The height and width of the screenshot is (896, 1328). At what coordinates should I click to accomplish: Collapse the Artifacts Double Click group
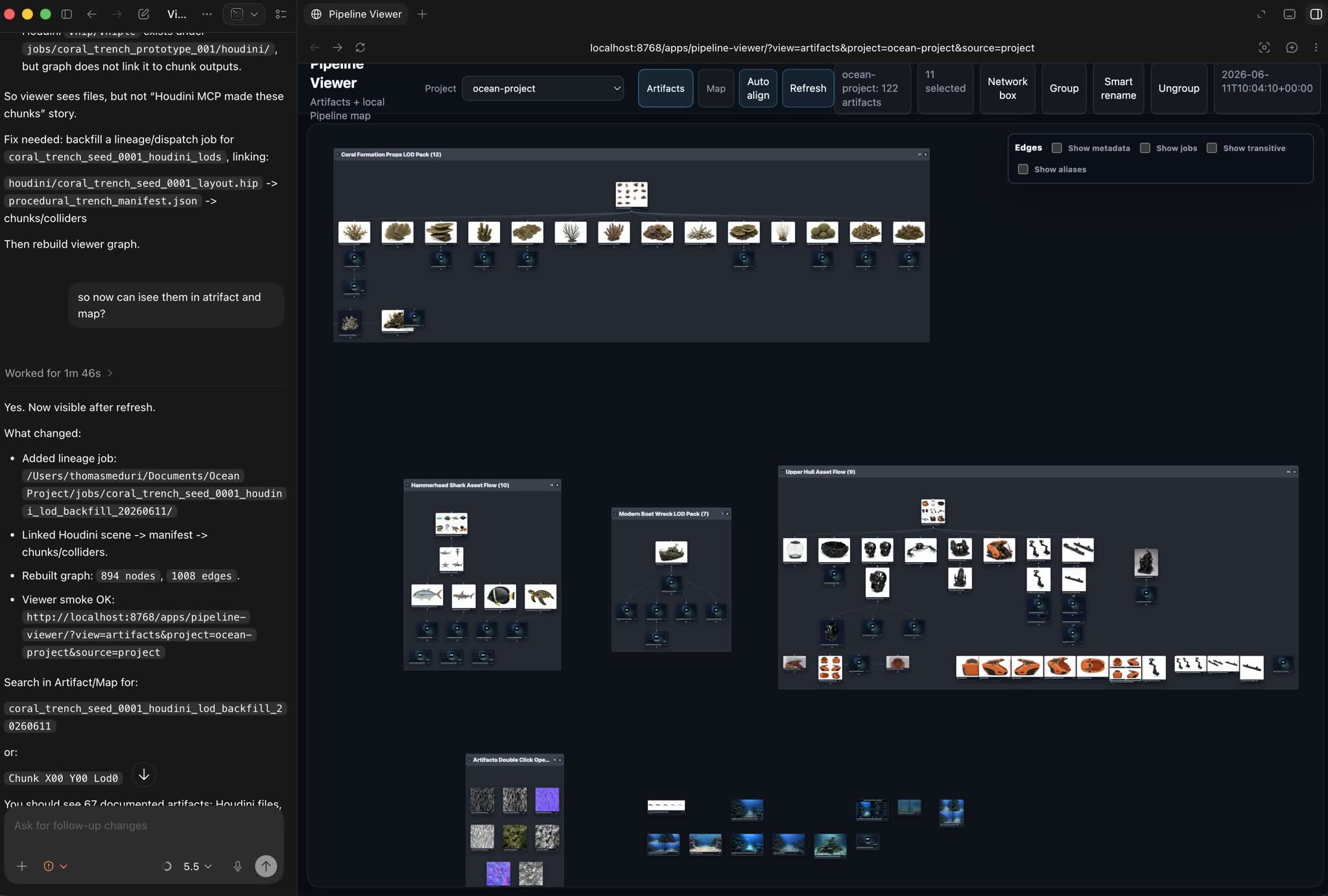point(469,759)
